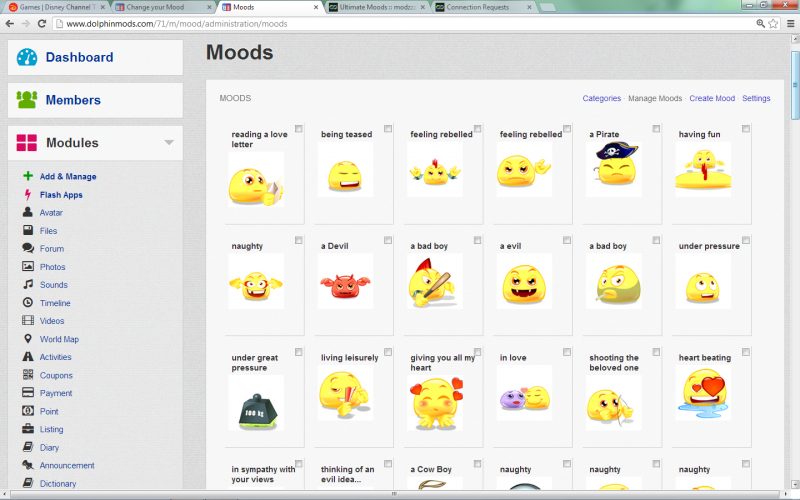Check the 'under pressure' mood checkbox
This screenshot has height=500, width=800.
tap(746, 240)
